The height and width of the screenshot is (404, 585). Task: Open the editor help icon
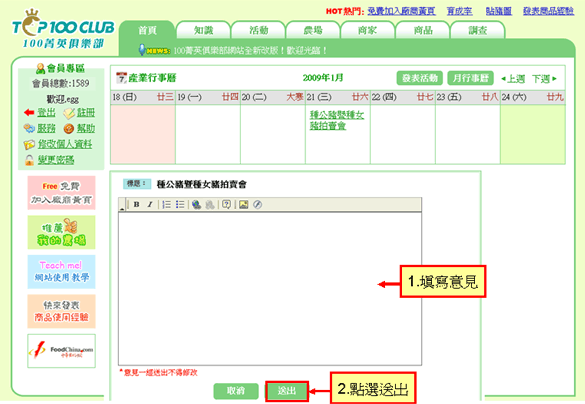226,204
